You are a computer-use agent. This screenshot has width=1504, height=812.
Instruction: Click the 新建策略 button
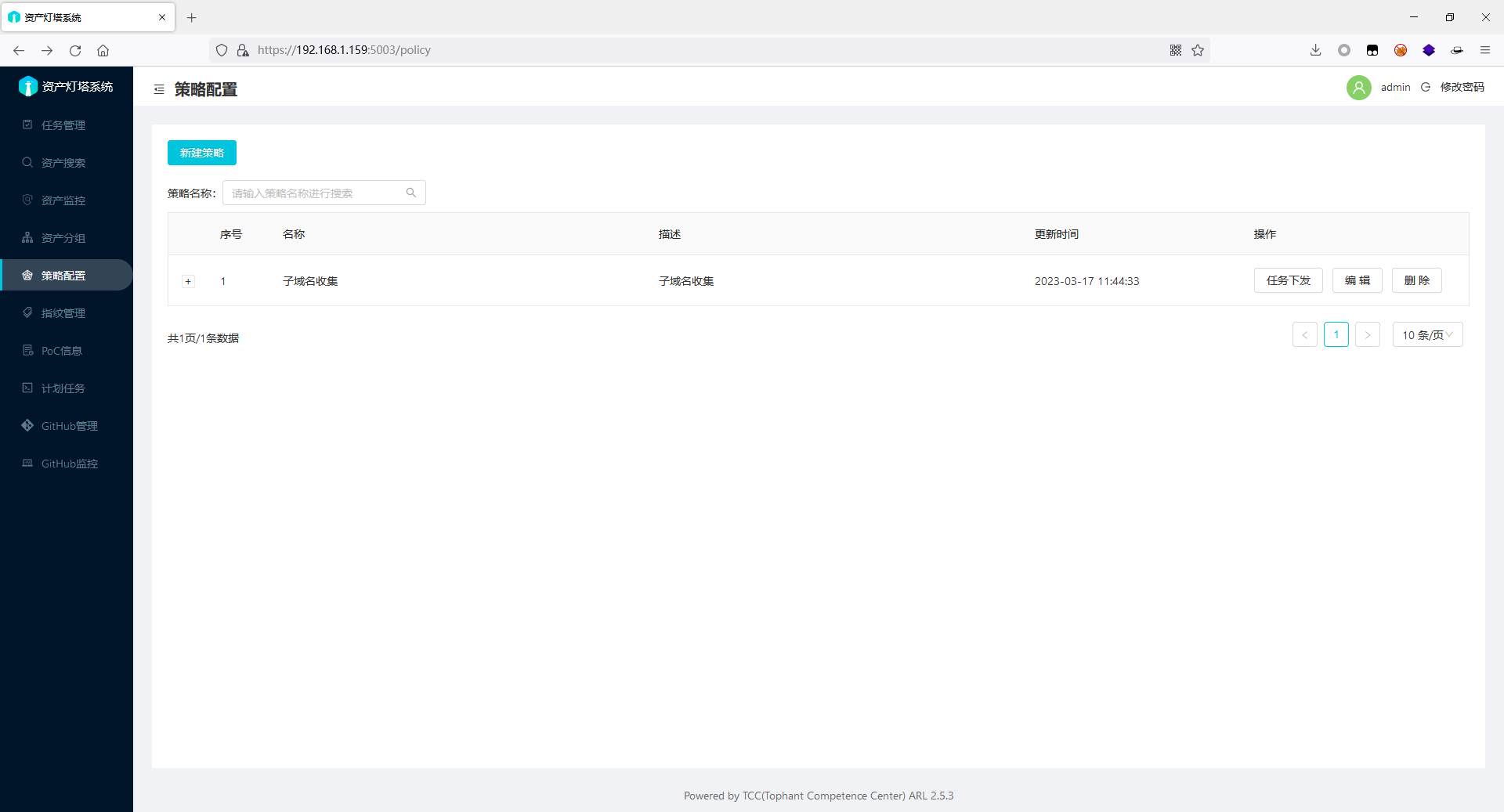pyautogui.click(x=202, y=153)
